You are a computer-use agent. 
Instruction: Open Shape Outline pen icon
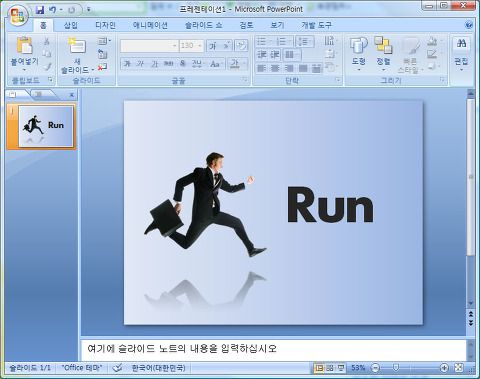coord(432,54)
